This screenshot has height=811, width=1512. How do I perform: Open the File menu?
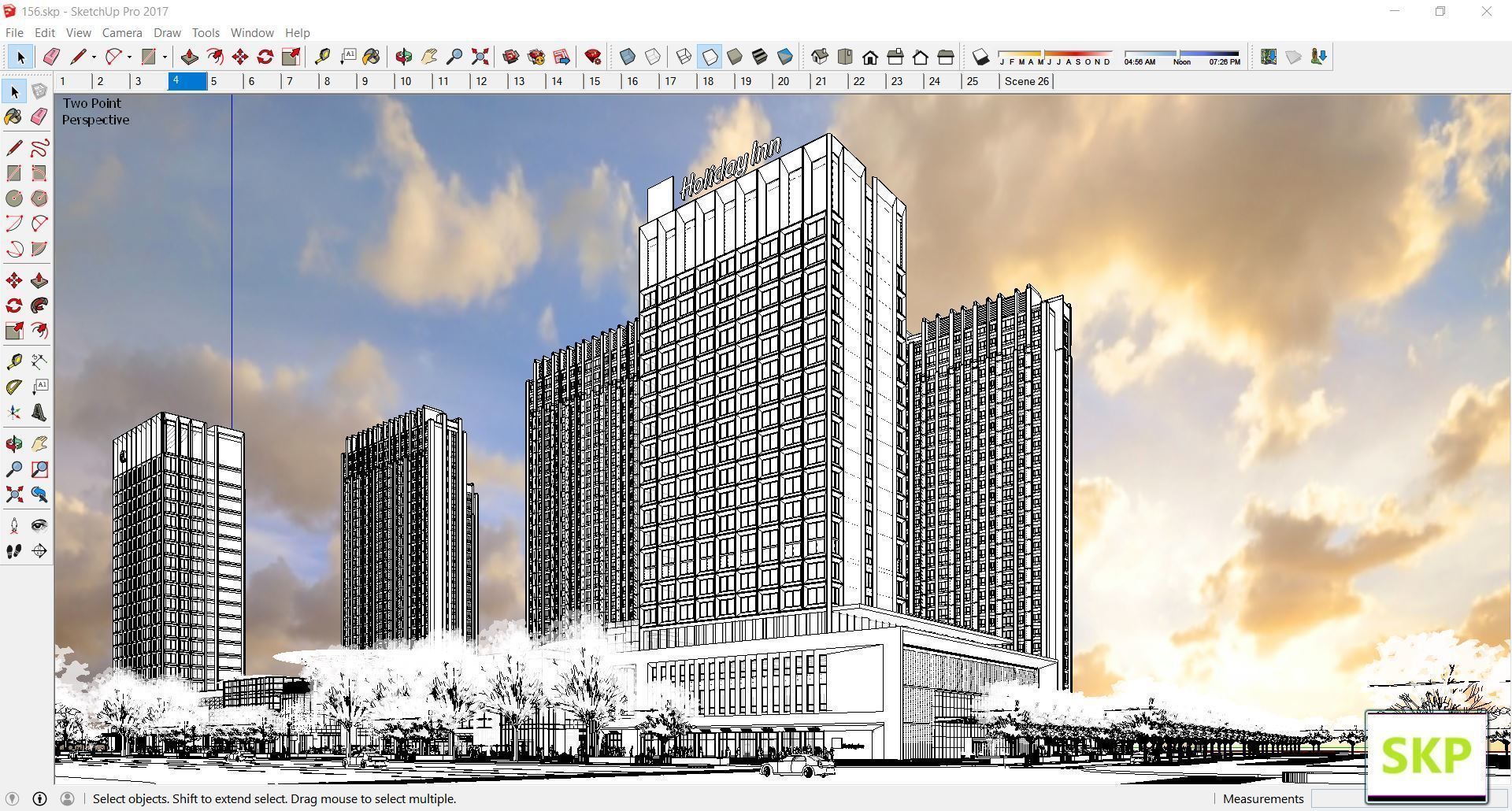pyautogui.click(x=14, y=32)
